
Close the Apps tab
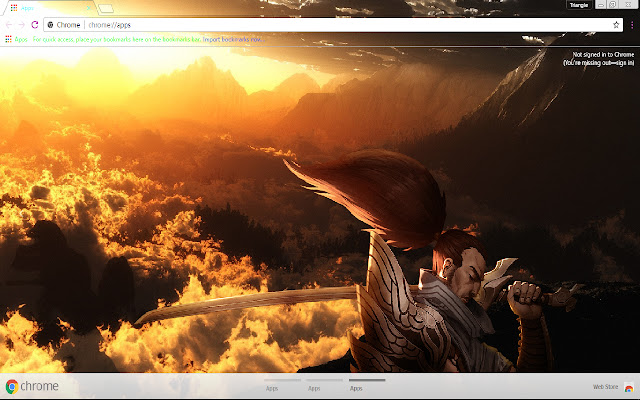[89, 8]
